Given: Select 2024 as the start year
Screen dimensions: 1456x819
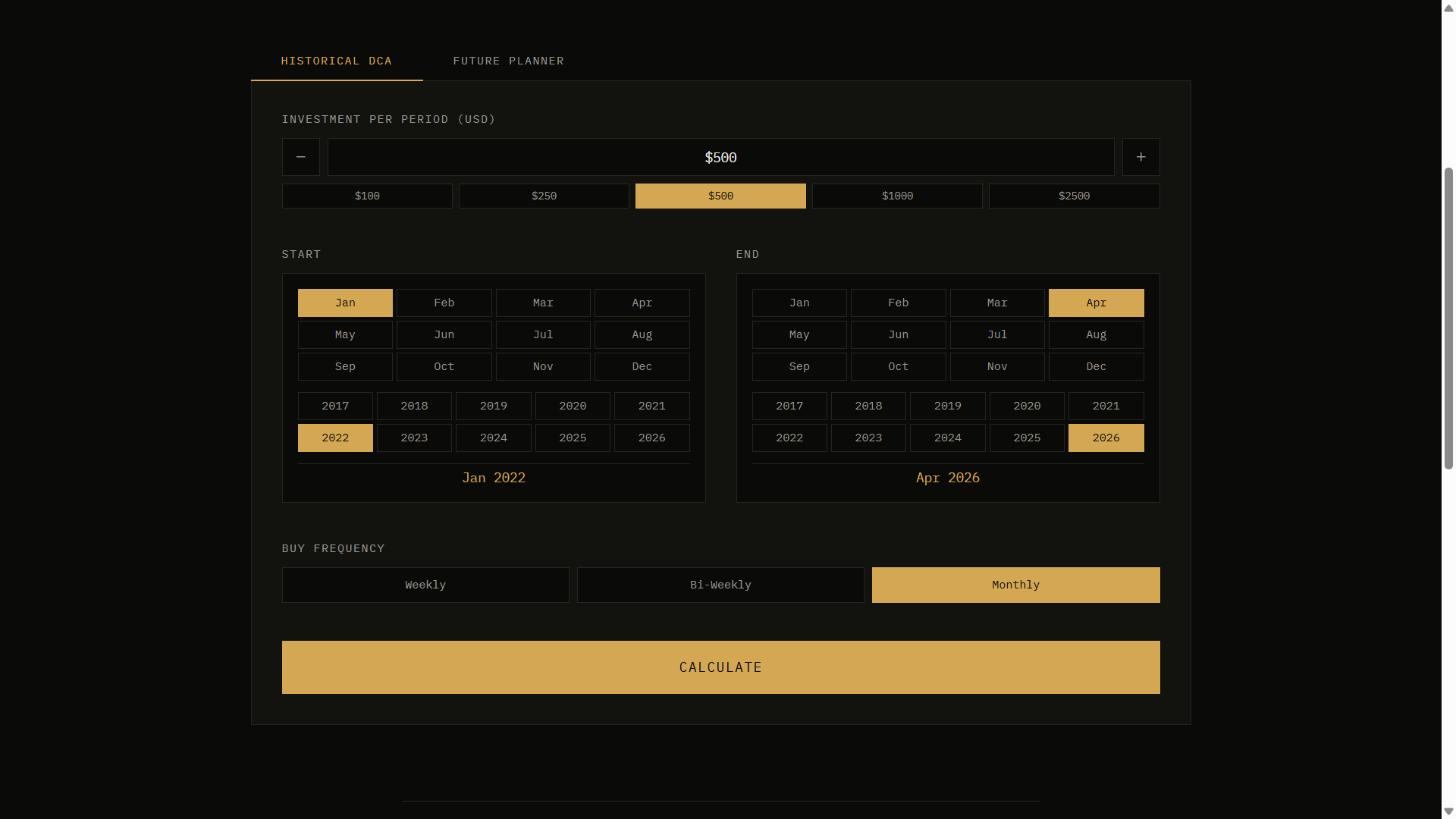Looking at the screenshot, I should [x=494, y=438].
